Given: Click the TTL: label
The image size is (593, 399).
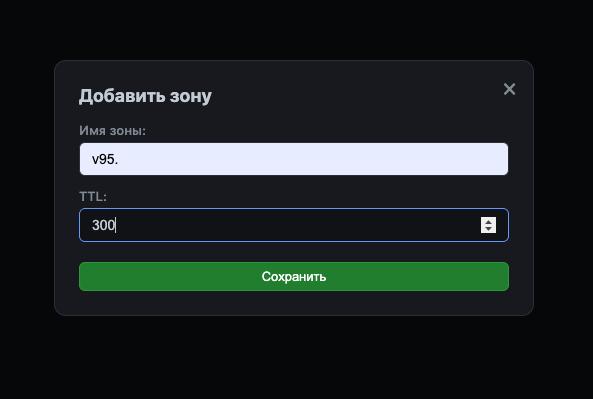Looking at the screenshot, I should (x=93, y=196).
